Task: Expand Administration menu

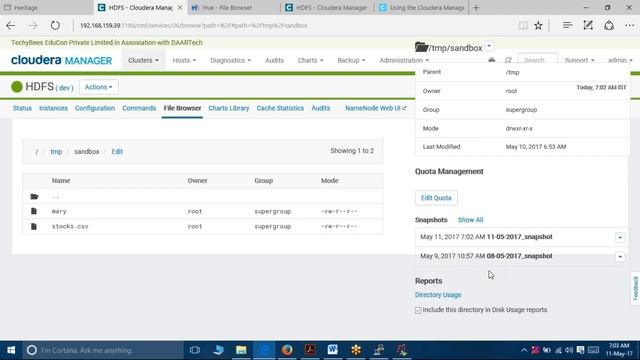Action: tap(404, 60)
